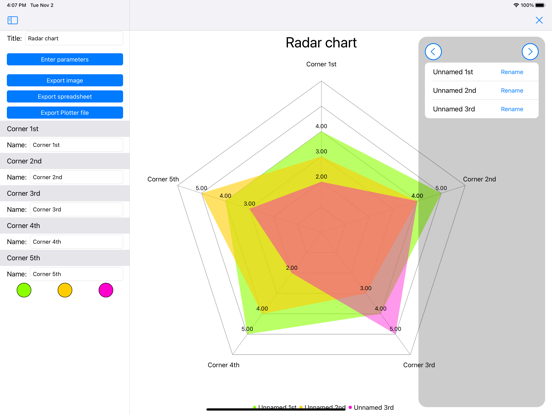This screenshot has width=552, height=414.
Task: Close the chart view with X icon
Action: (539, 20)
